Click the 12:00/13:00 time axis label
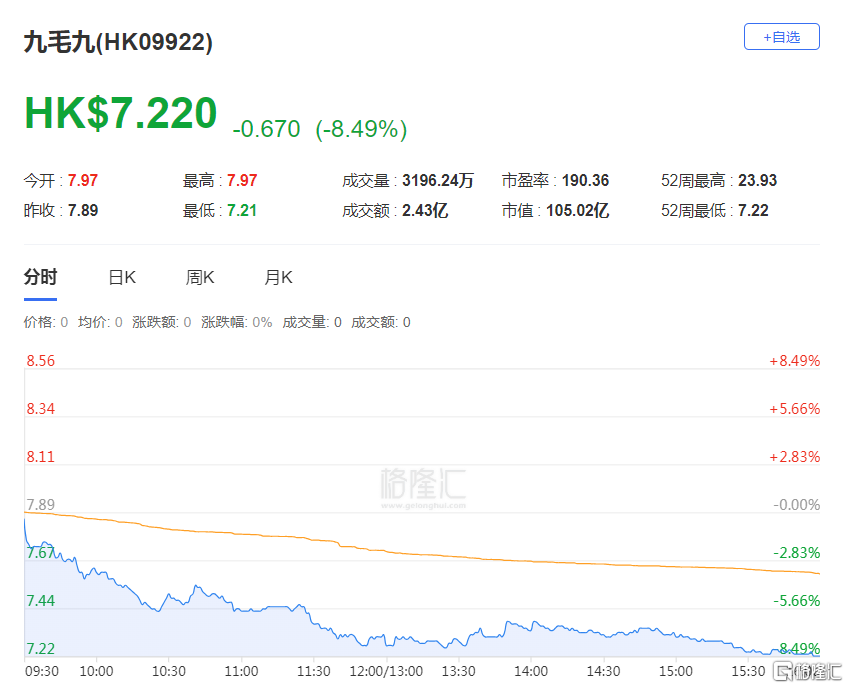 click(386, 671)
